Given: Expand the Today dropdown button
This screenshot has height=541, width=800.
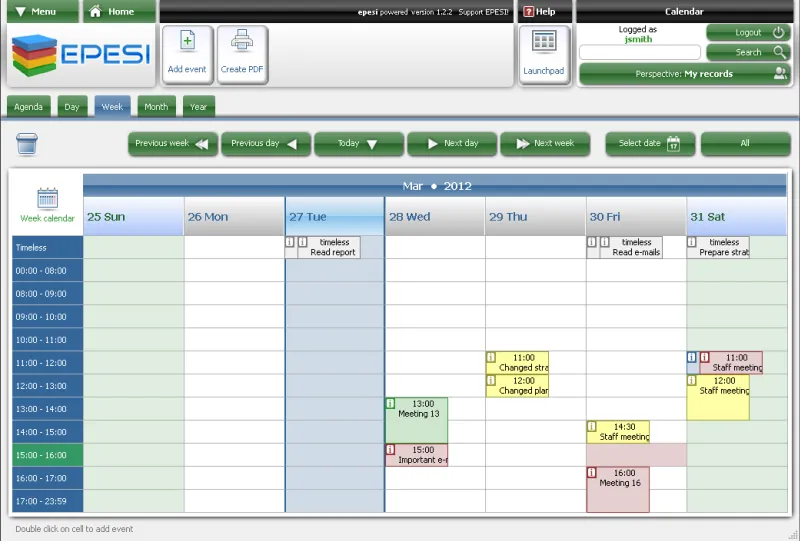Looking at the screenshot, I should [359, 143].
